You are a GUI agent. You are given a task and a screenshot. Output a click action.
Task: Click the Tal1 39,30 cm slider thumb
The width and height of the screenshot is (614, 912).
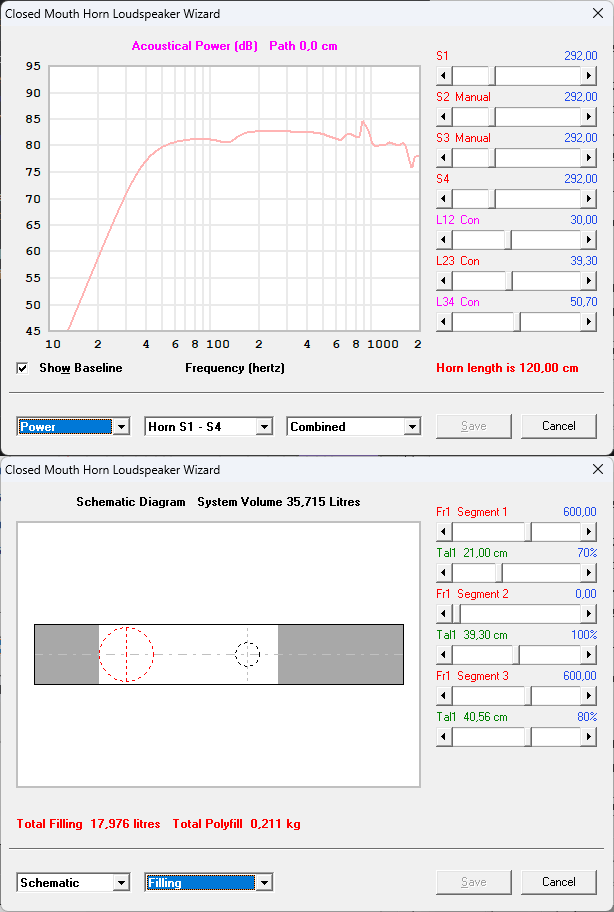pyautogui.click(x=516, y=655)
